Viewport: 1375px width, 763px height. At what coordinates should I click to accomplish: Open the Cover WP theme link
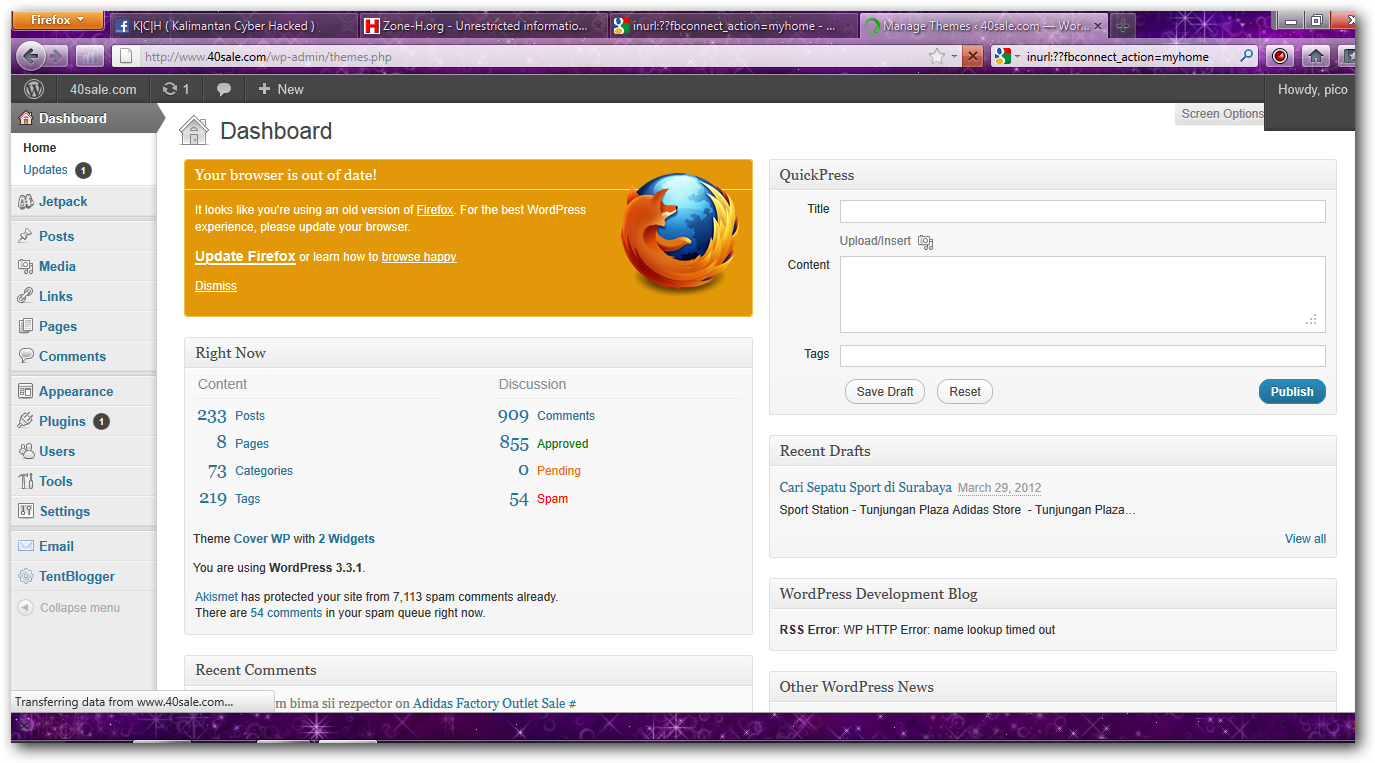262,539
